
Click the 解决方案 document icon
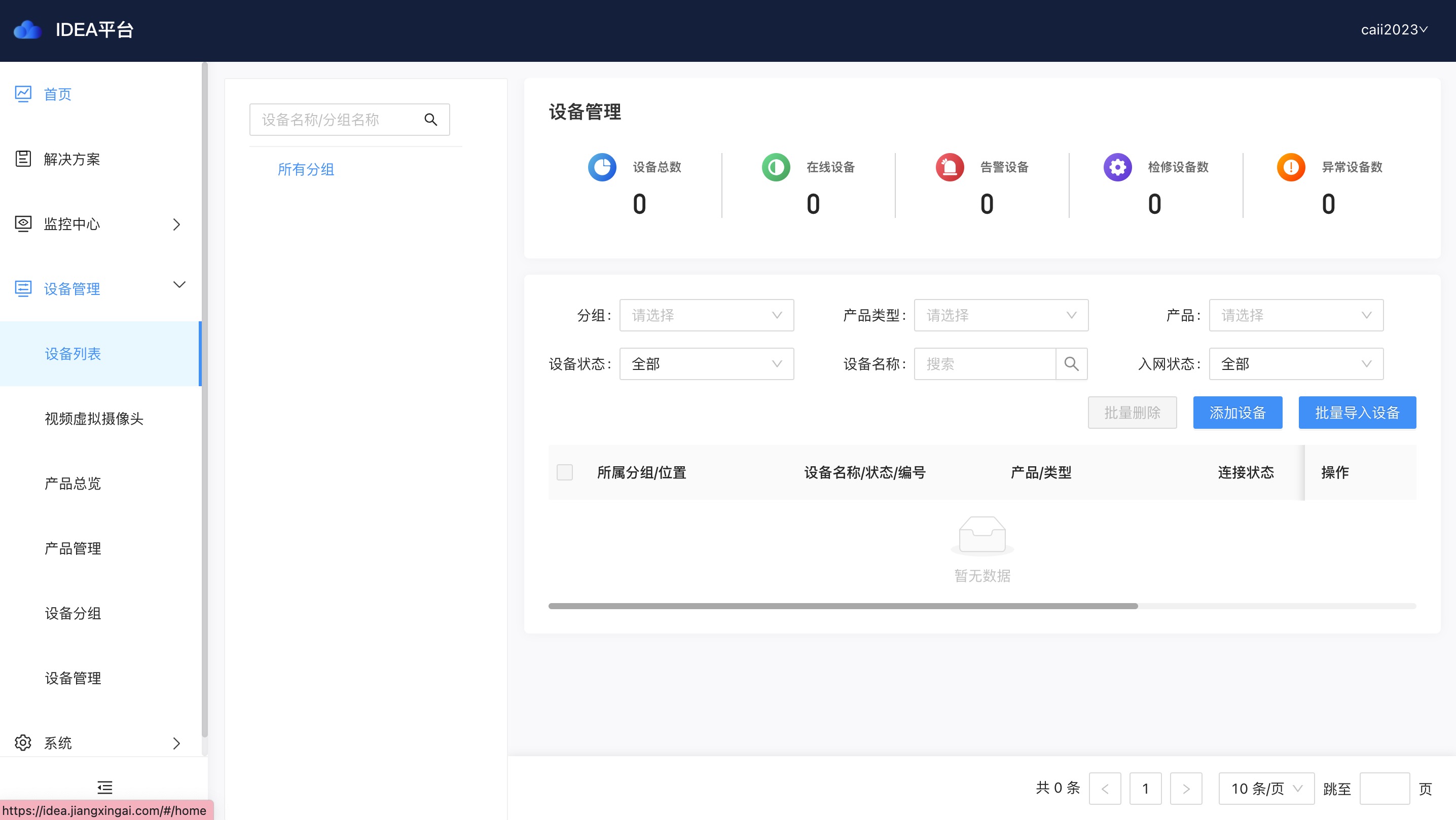click(23, 159)
